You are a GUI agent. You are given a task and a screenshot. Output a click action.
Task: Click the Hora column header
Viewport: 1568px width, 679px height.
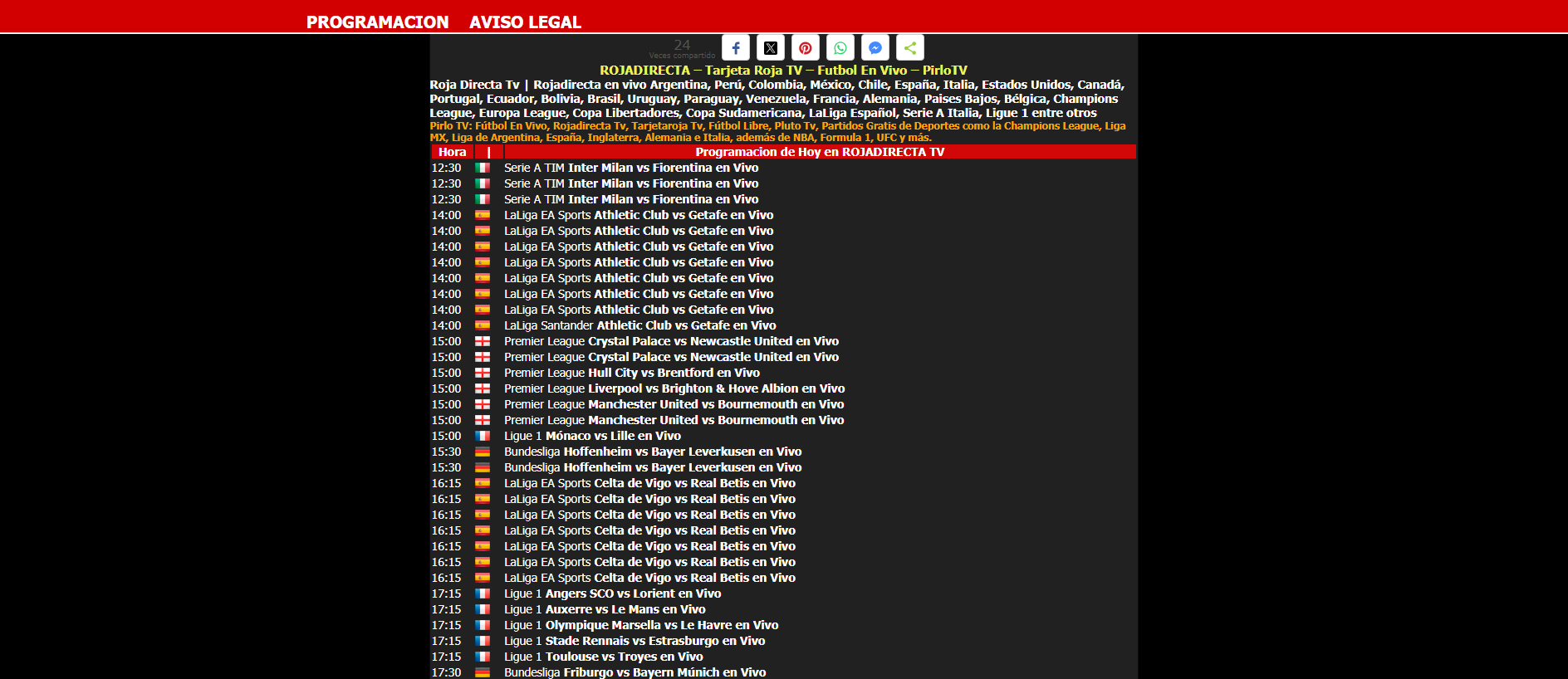452,152
